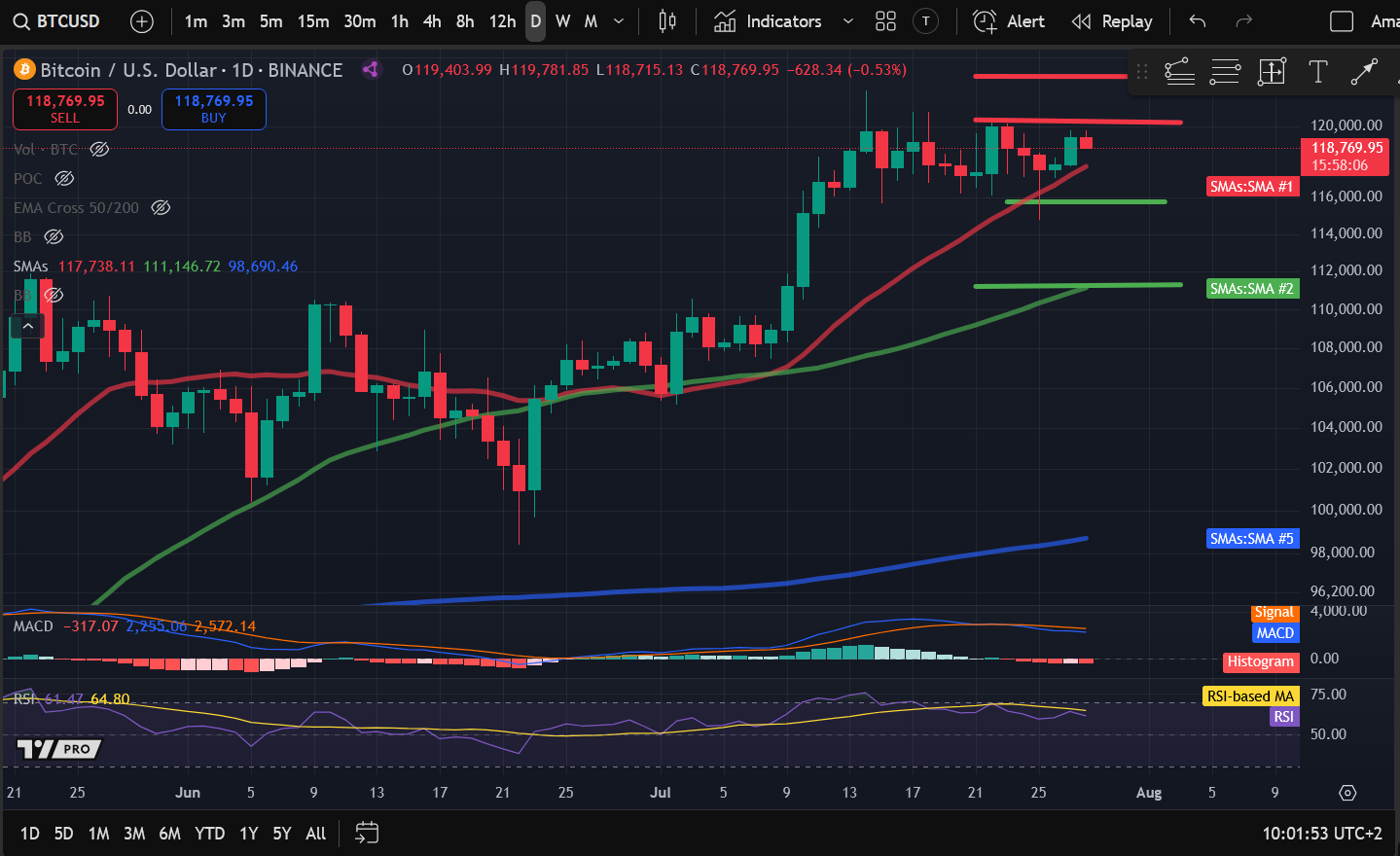Expand the indicator favorites dropdown chevron
Image resolution: width=1400 pixels, height=856 pixels.
848,21
